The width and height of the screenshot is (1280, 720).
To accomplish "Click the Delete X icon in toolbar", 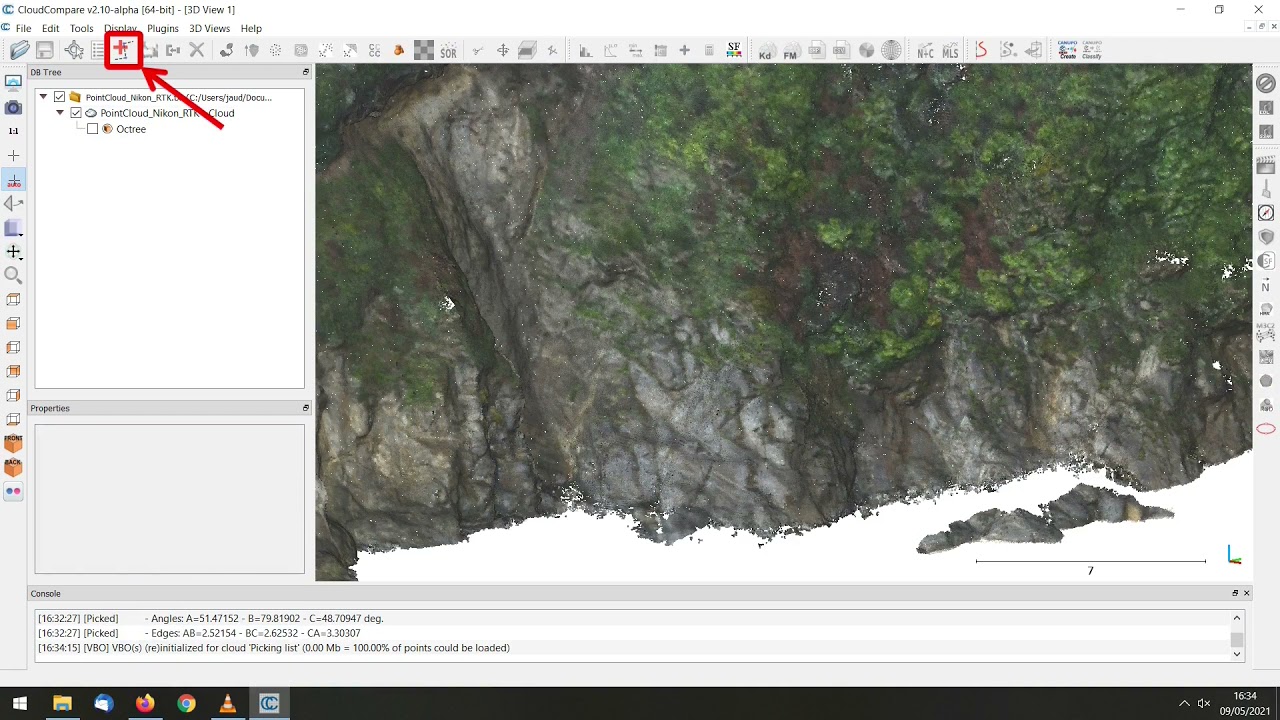I will tap(197, 50).
